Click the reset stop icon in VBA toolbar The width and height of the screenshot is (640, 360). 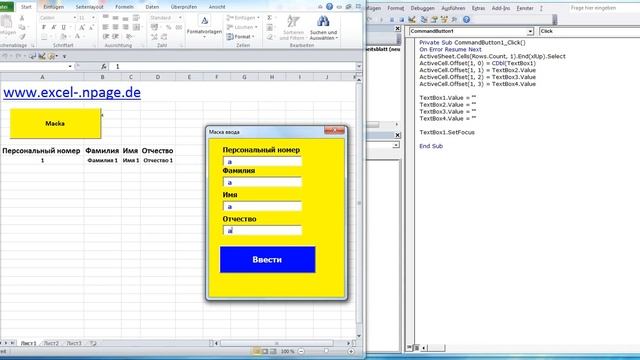click(401, 19)
